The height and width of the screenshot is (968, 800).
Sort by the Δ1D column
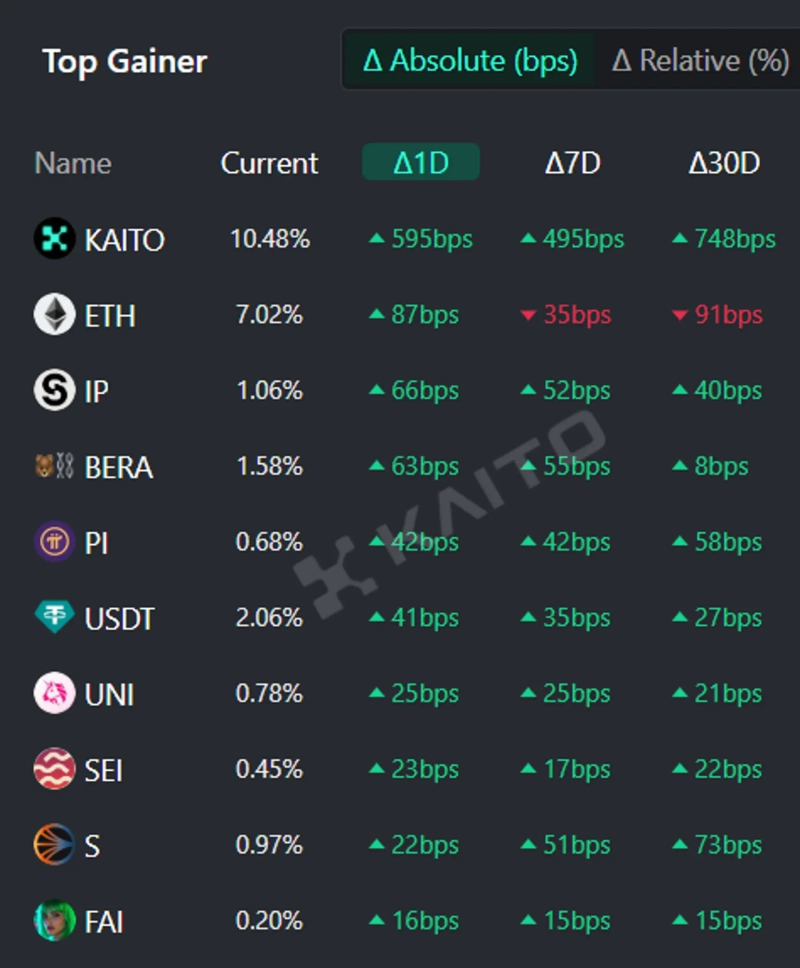(x=421, y=163)
